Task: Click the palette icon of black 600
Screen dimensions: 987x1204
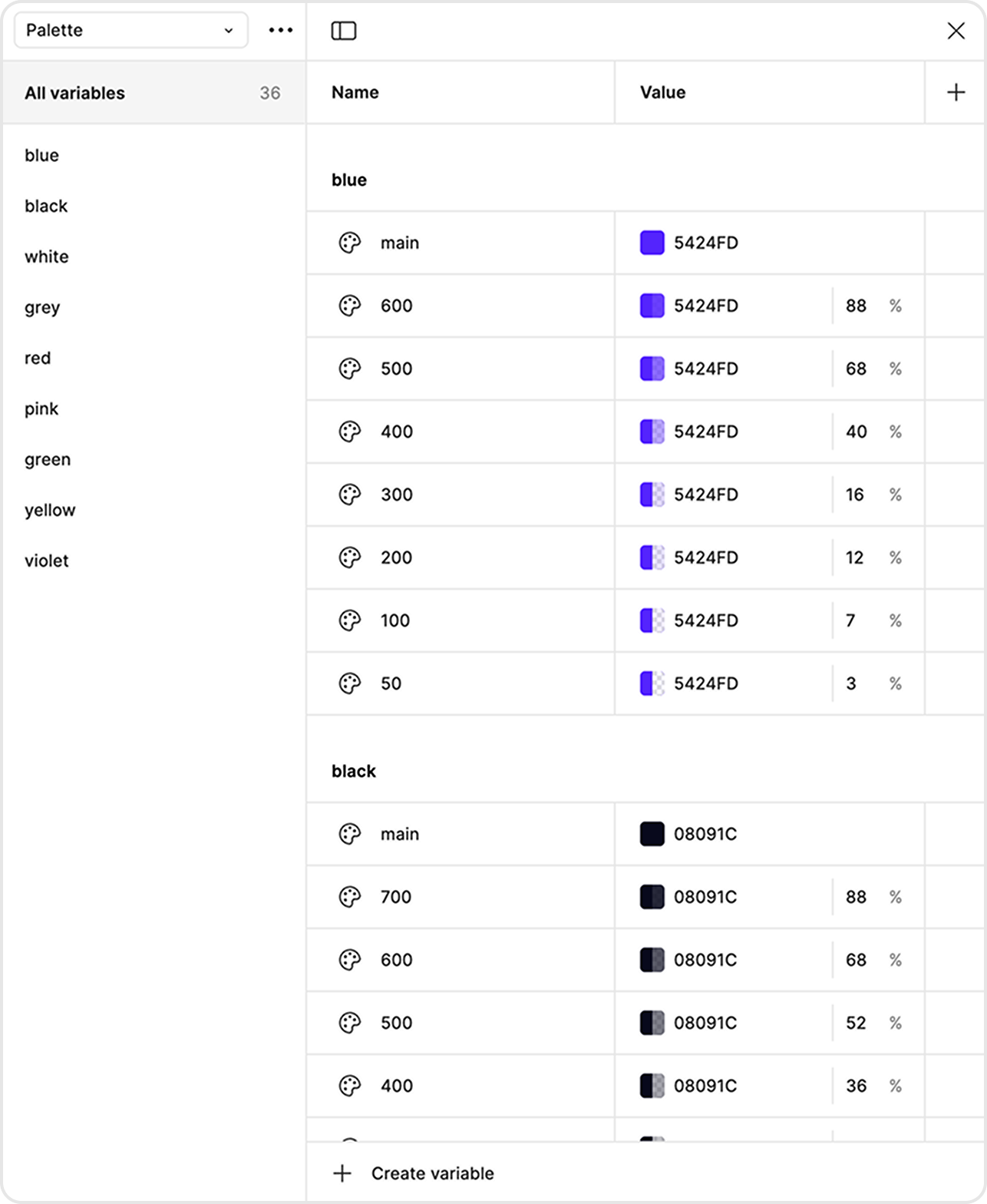Action: tap(350, 960)
